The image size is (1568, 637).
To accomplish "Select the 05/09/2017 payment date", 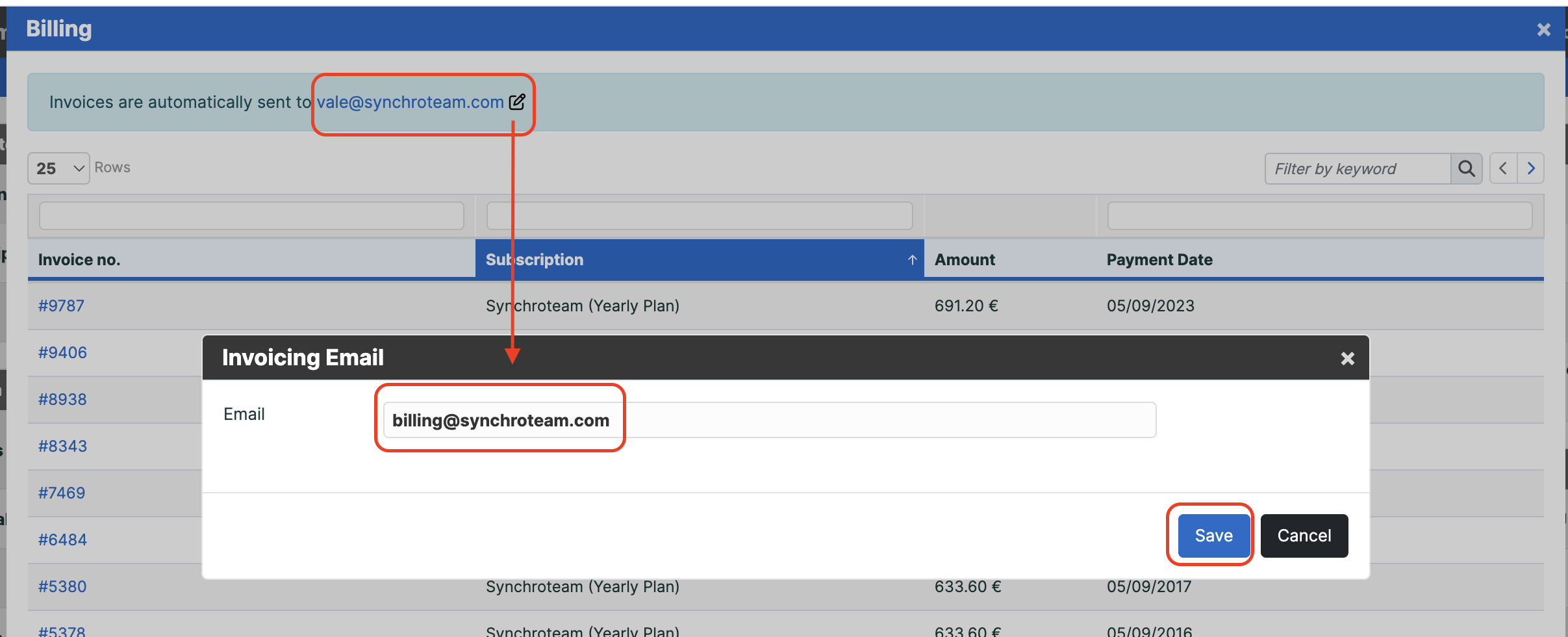I will click(x=1149, y=586).
